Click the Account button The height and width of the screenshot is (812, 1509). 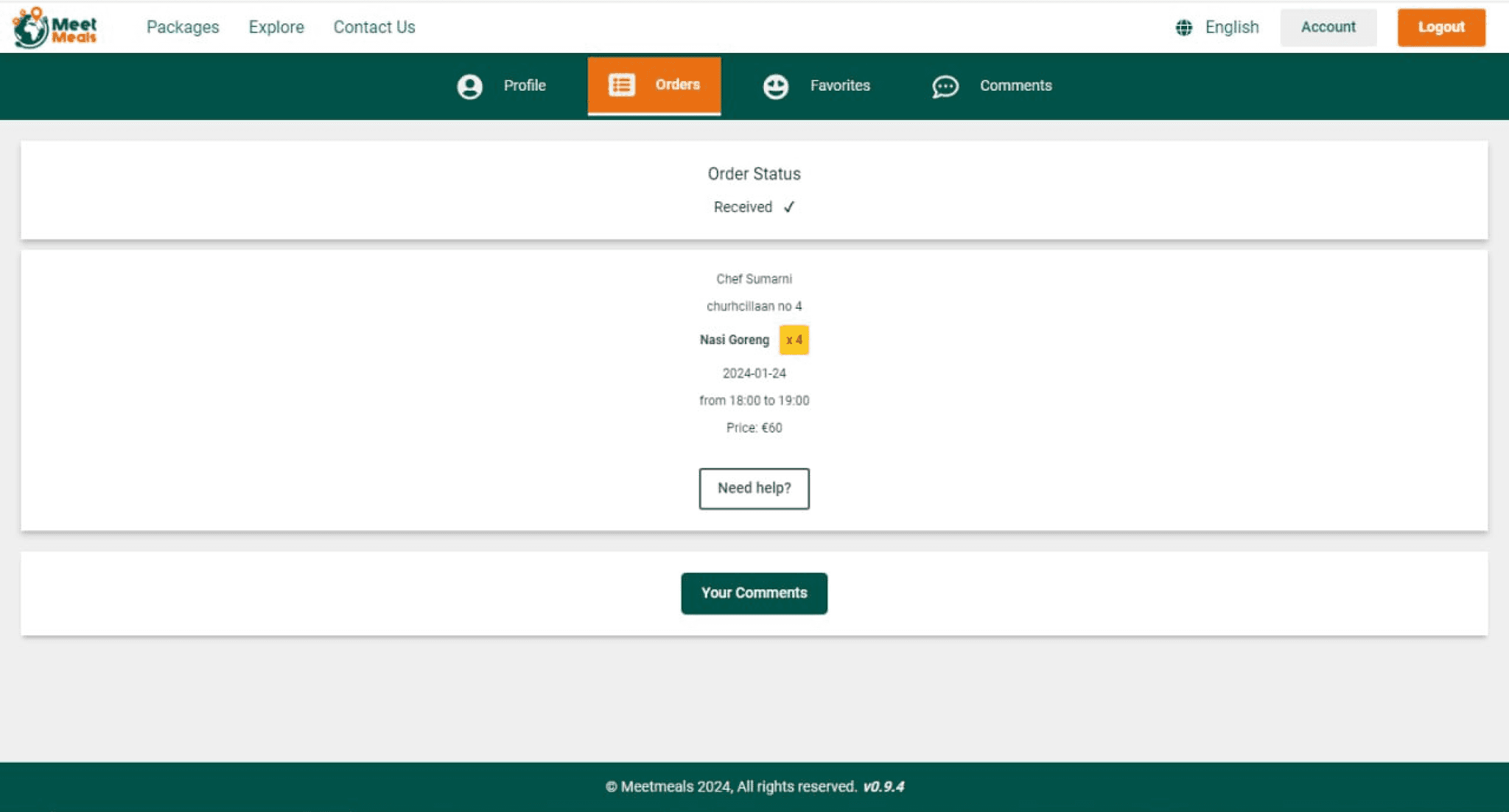pyautogui.click(x=1328, y=27)
